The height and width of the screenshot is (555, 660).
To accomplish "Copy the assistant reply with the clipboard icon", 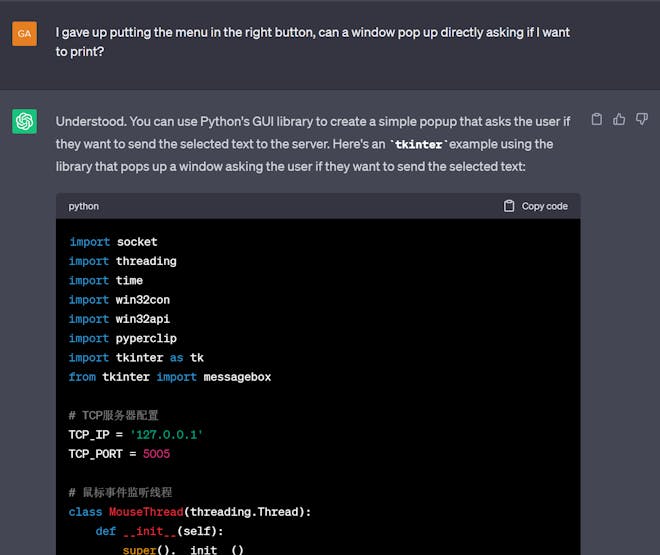I will point(597,119).
